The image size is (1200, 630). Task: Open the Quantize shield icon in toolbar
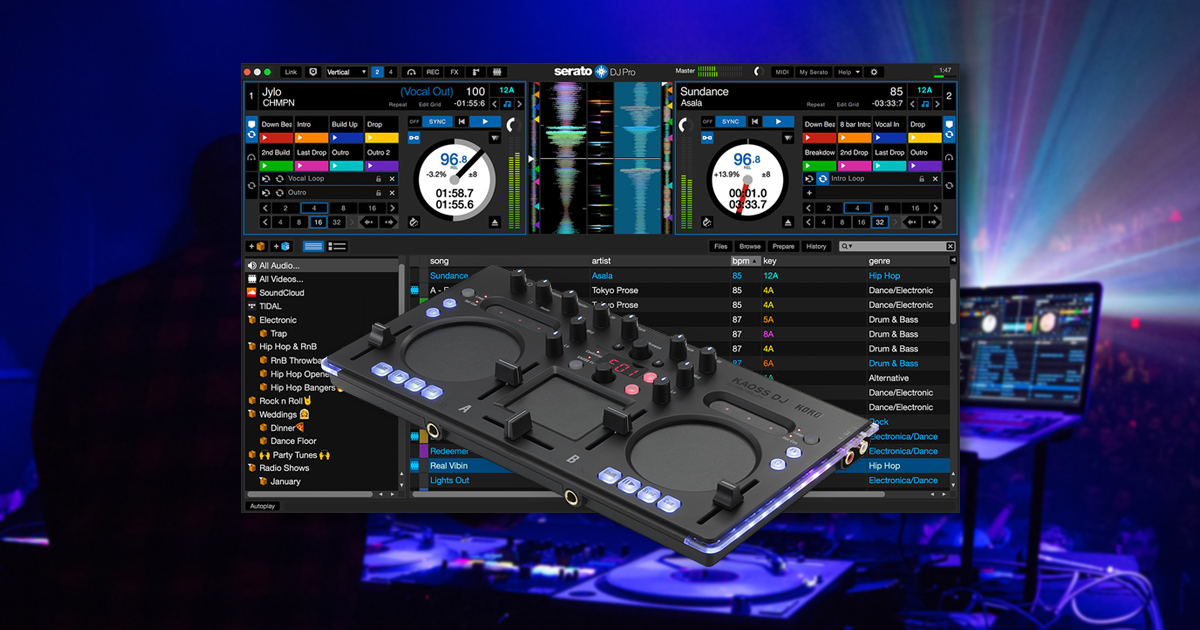[x=313, y=72]
